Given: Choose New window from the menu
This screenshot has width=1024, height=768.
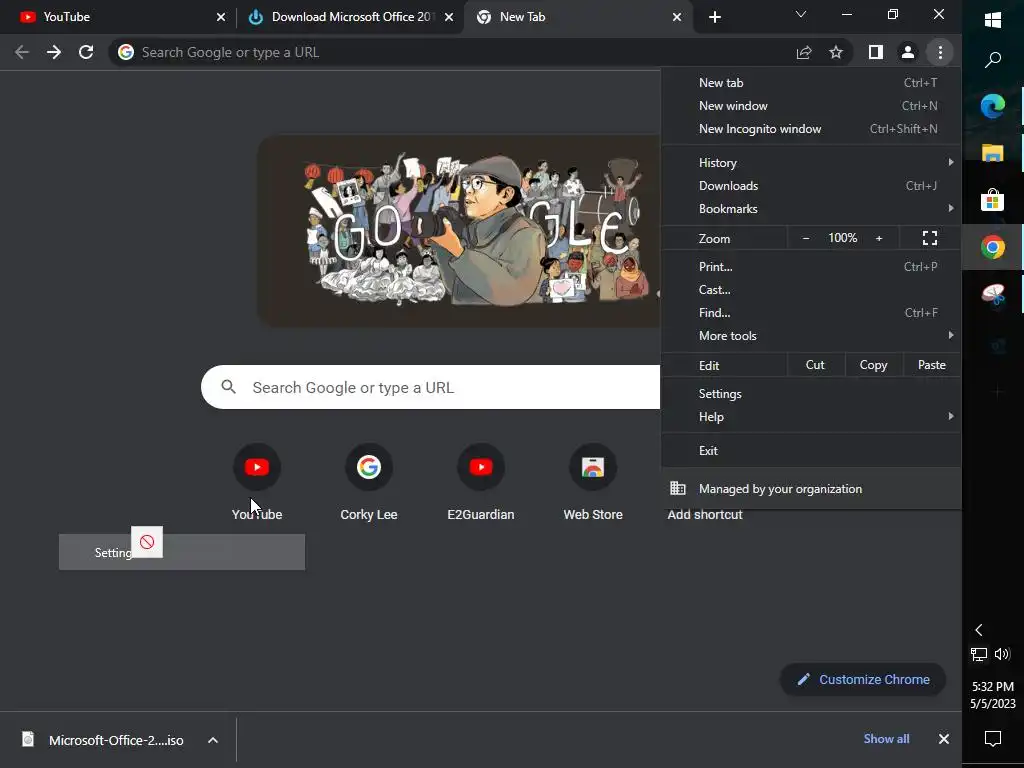Looking at the screenshot, I should (x=811, y=106).
